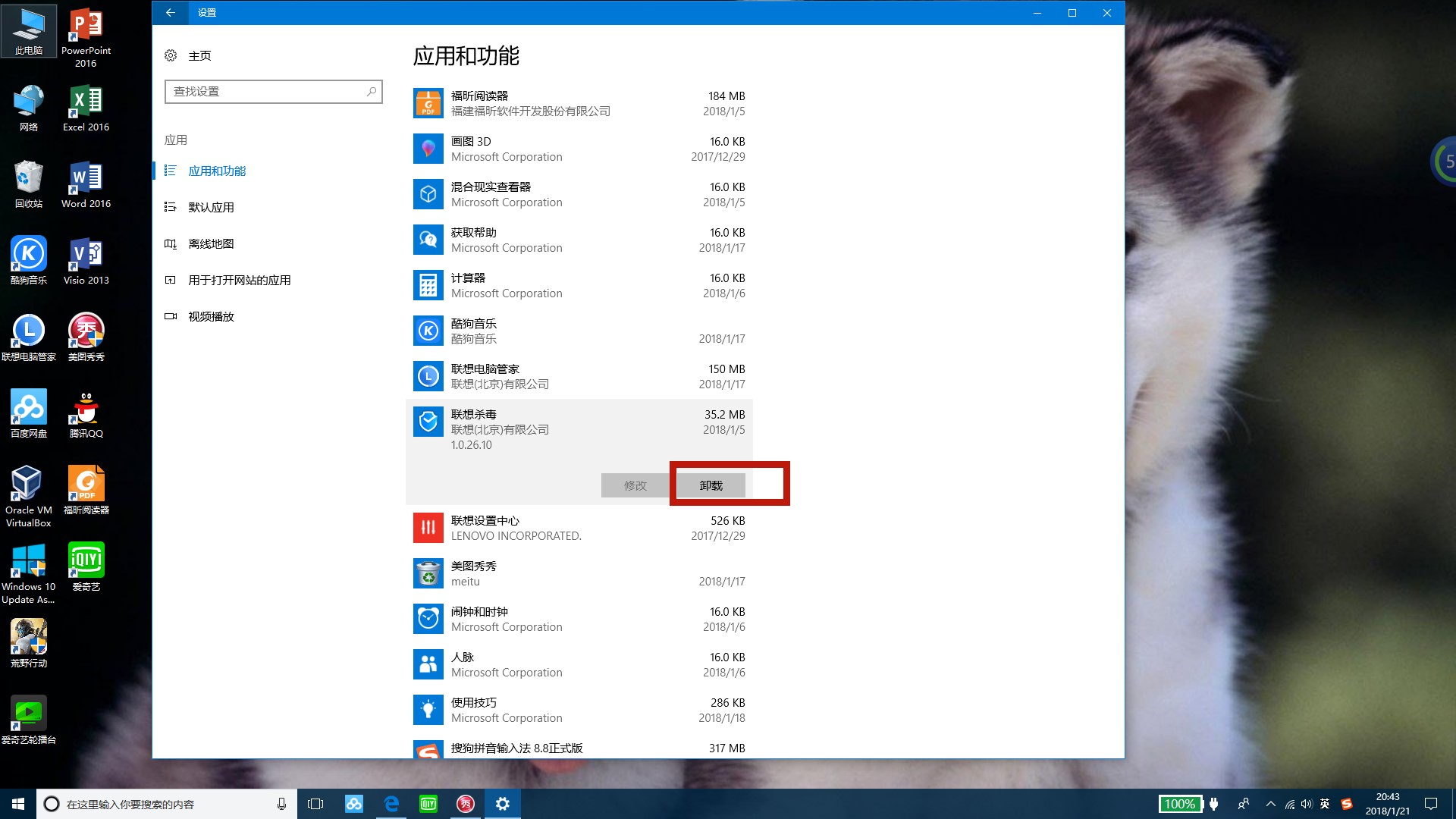
Task: Click the settings gear 主页 icon
Action: pyautogui.click(x=171, y=55)
